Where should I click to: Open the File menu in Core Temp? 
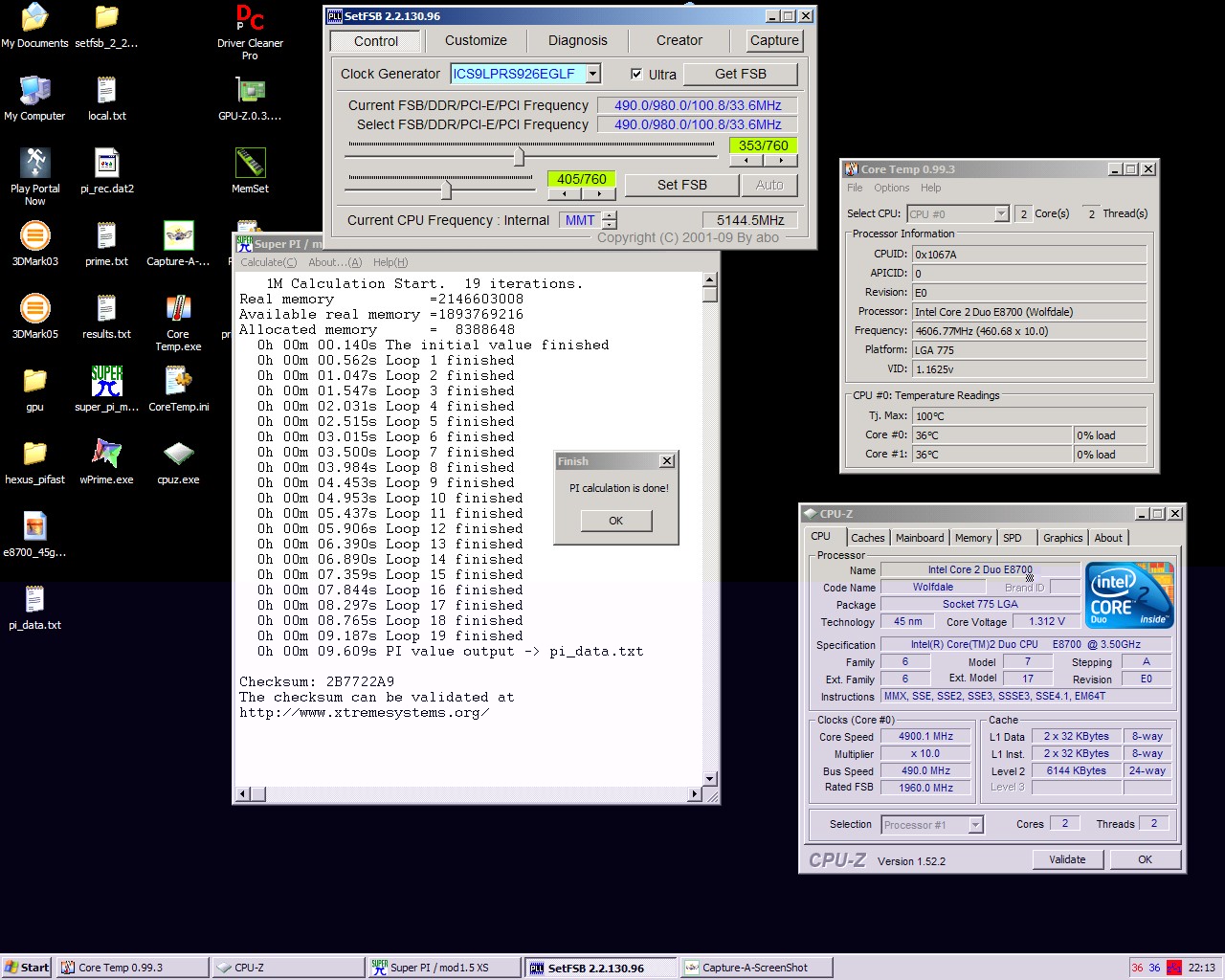(x=855, y=188)
